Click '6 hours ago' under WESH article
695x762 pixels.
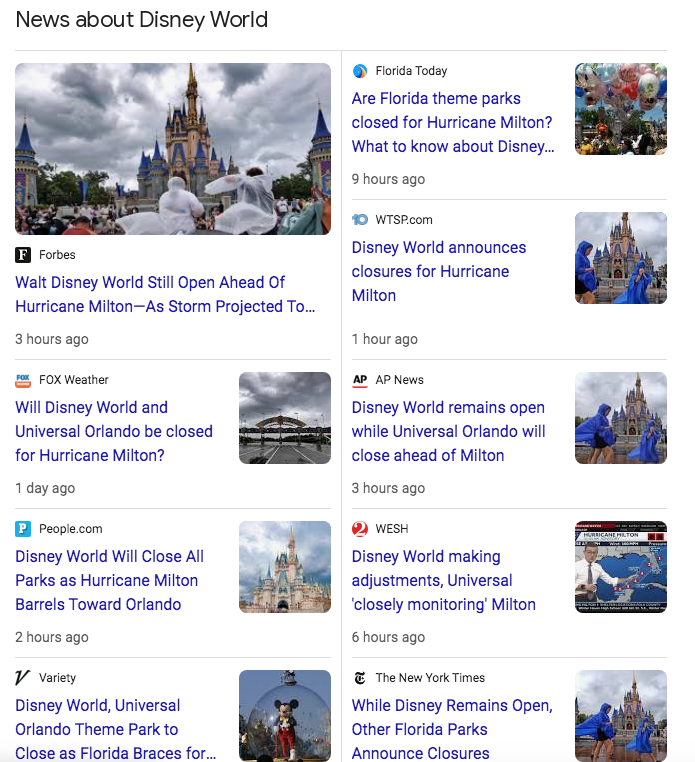point(388,637)
